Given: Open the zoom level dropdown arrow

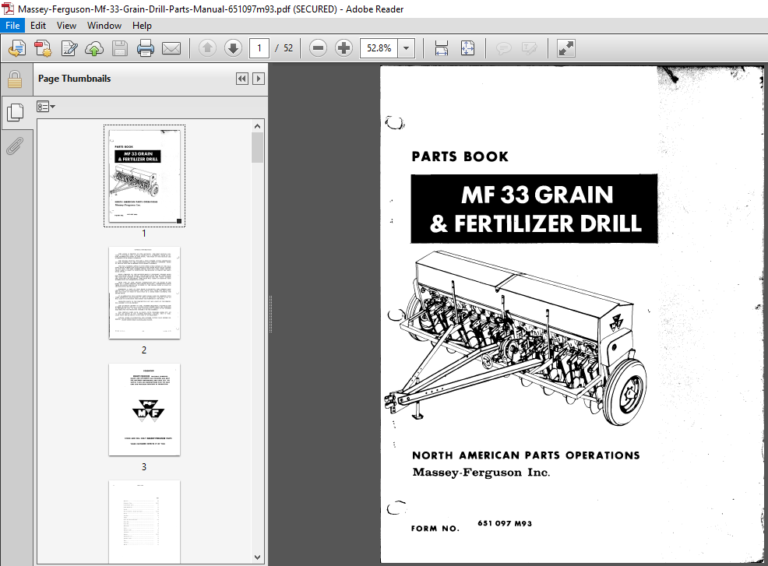Looking at the screenshot, I should pos(406,48).
